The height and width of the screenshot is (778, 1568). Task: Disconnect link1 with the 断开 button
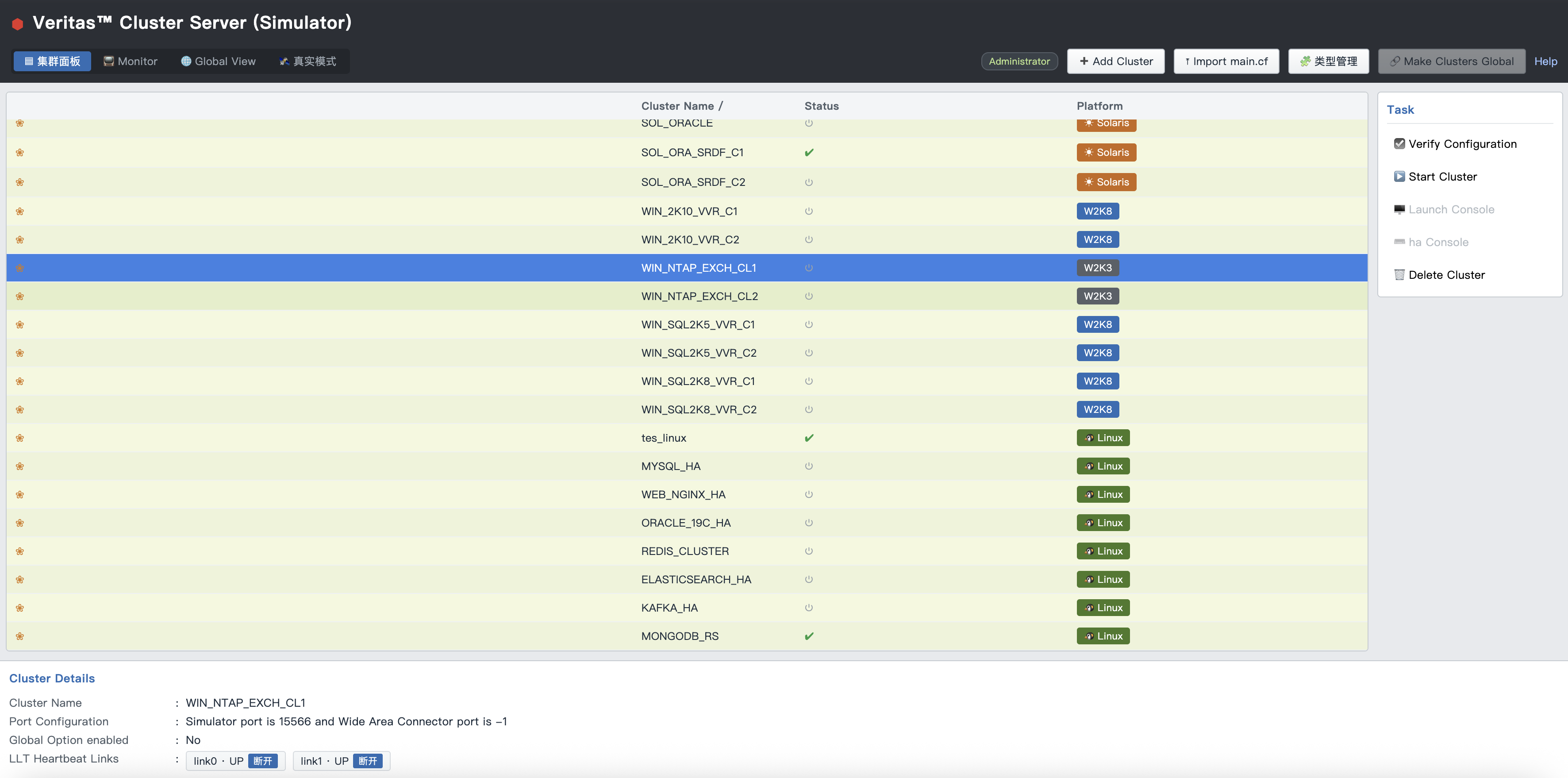click(368, 761)
